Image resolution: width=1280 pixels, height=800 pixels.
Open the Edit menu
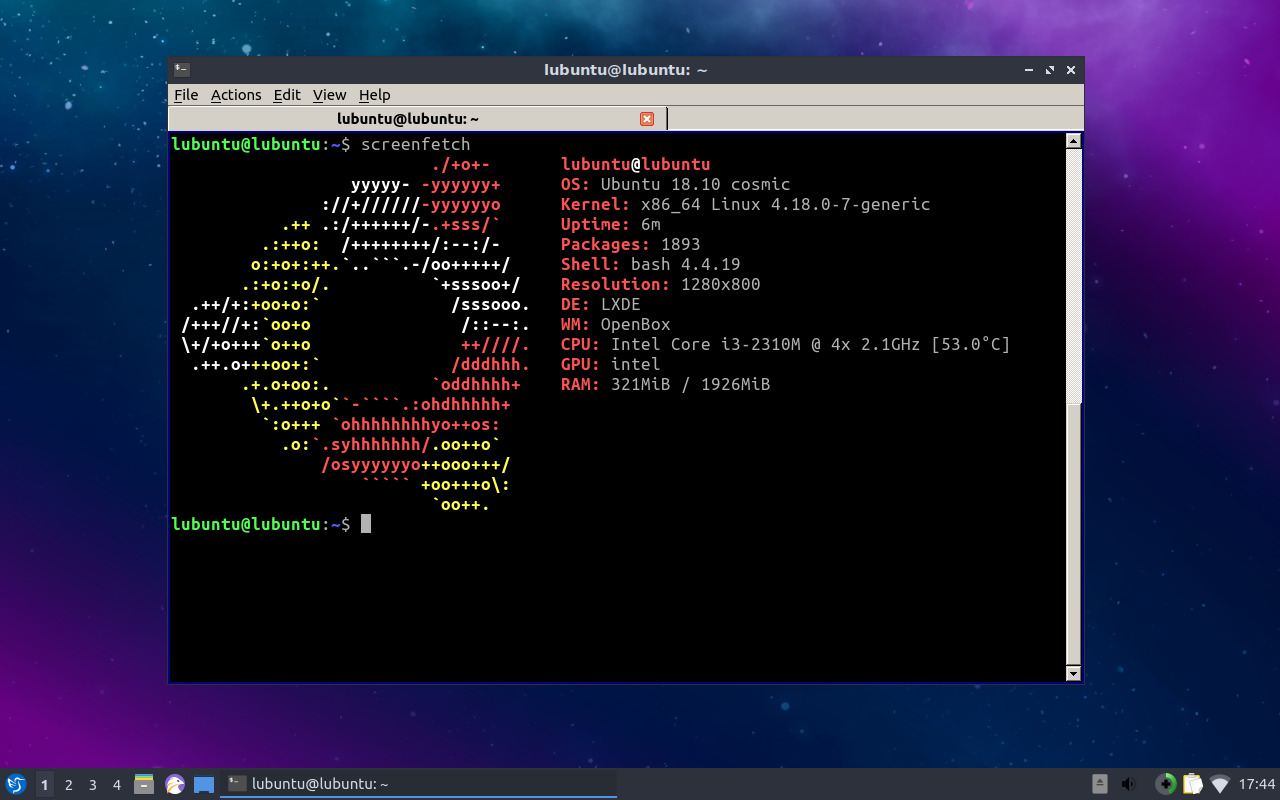pos(287,95)
